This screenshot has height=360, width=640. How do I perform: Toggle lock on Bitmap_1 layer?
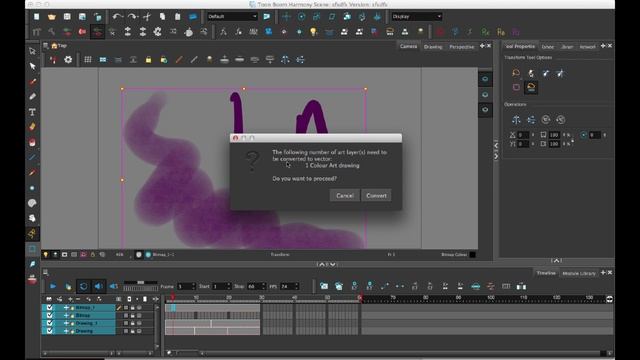click(x=132, y=307)
